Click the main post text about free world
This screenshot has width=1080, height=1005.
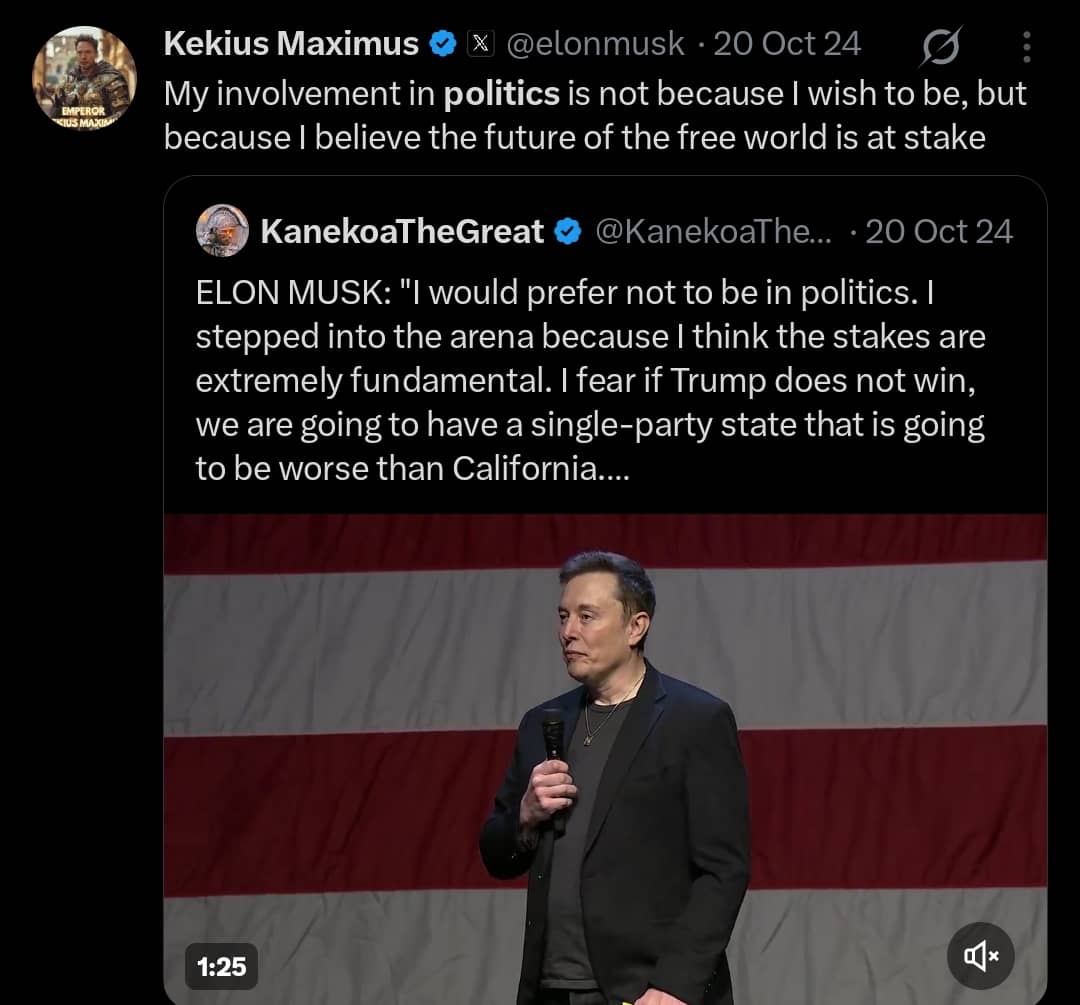point(594,115)
